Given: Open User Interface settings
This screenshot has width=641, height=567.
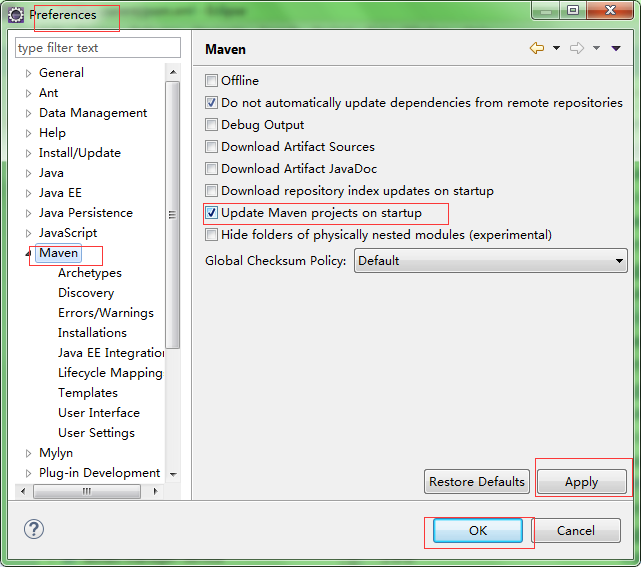Looking at the screenshot, I should pyautogui.click(x=99, y=413).
